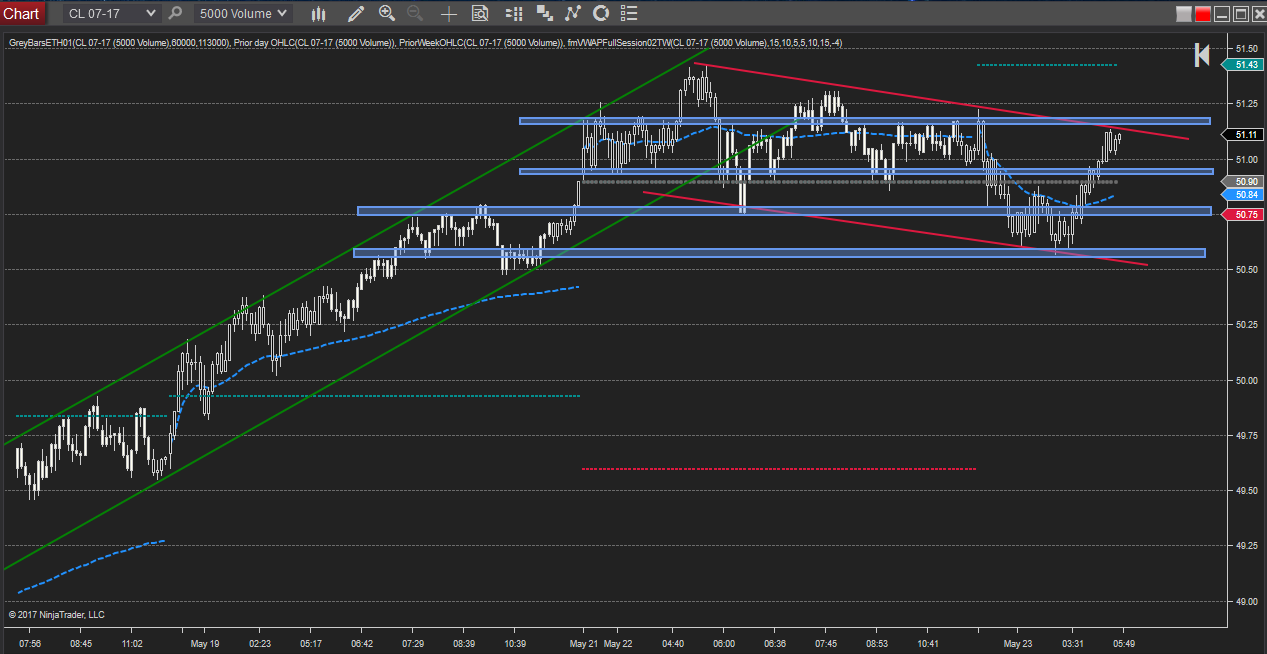The height and width of the screenshot is (654, 1267).
Task: Jump to latest bar arrow icon
Action: click(x=1202, y=56)
